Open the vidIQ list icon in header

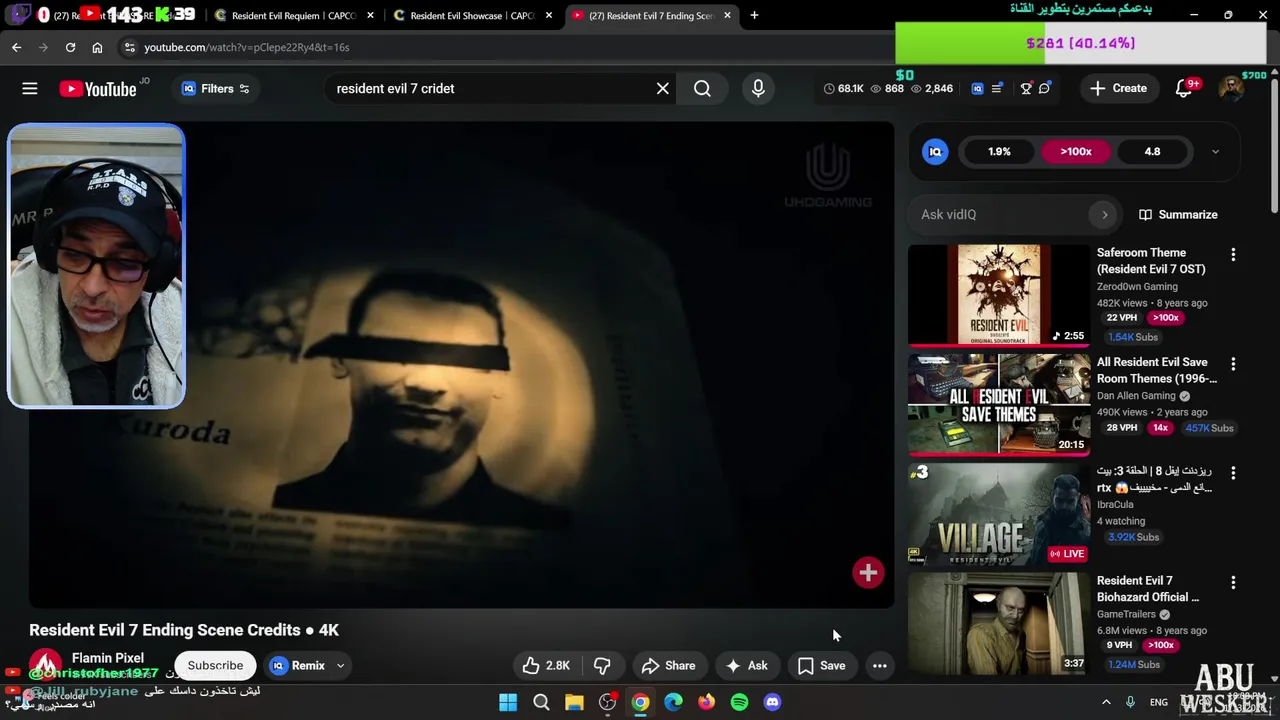[997, 89]
